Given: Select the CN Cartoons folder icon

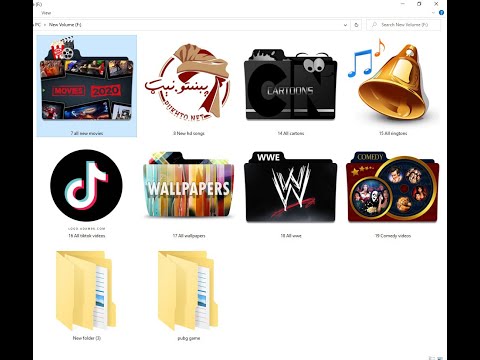Looking at the screenshot, I should click(x=290, y=84).
